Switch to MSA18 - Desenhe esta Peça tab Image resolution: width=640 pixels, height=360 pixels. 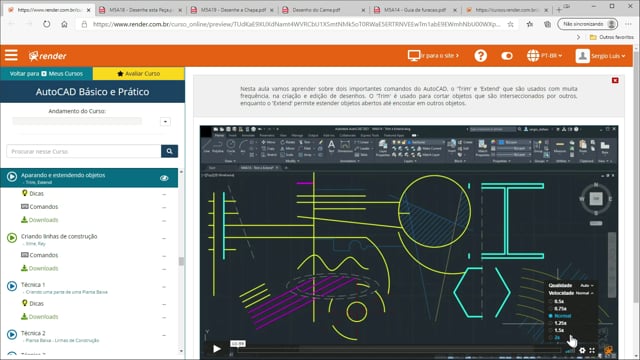click(140, 10)
